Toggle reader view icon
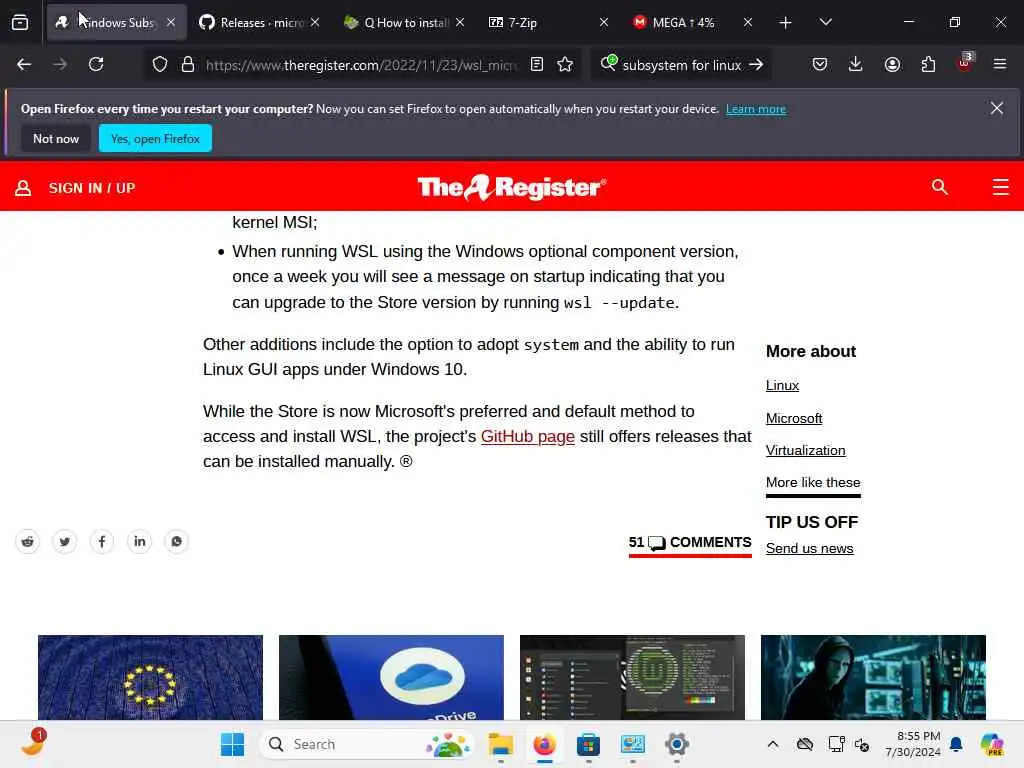The width and height of the screenshot is (1024, 768). 537,64
